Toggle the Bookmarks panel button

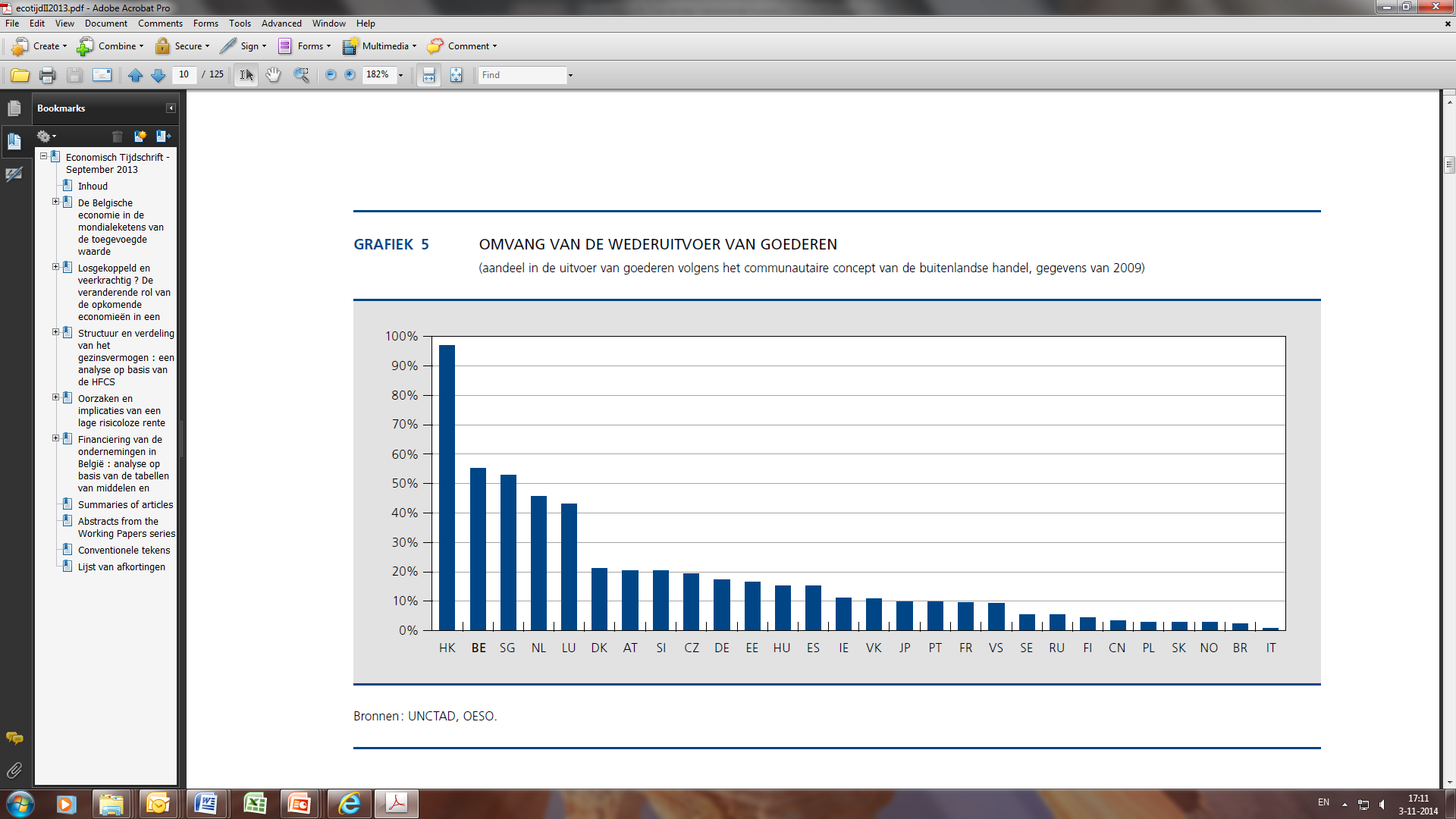coord(14,141)
